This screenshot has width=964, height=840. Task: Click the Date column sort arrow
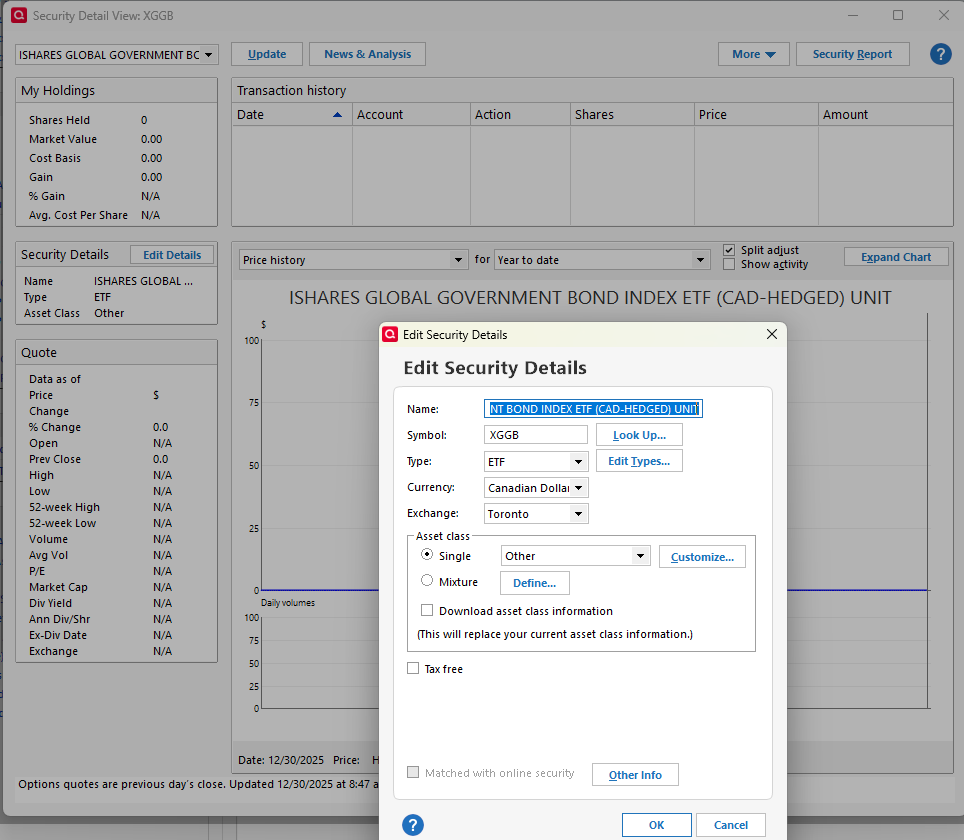[x=337, y=115]
